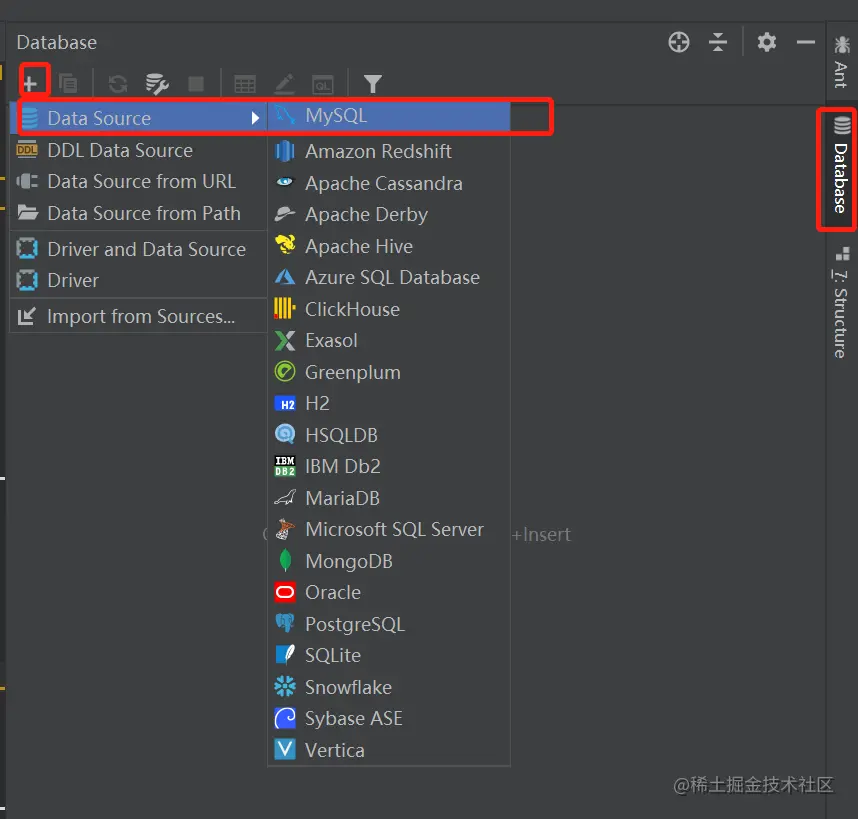The width and height of the screenshot is (858, 819).
Task: Select HSQLDB data source
Action: pos(389,435)
